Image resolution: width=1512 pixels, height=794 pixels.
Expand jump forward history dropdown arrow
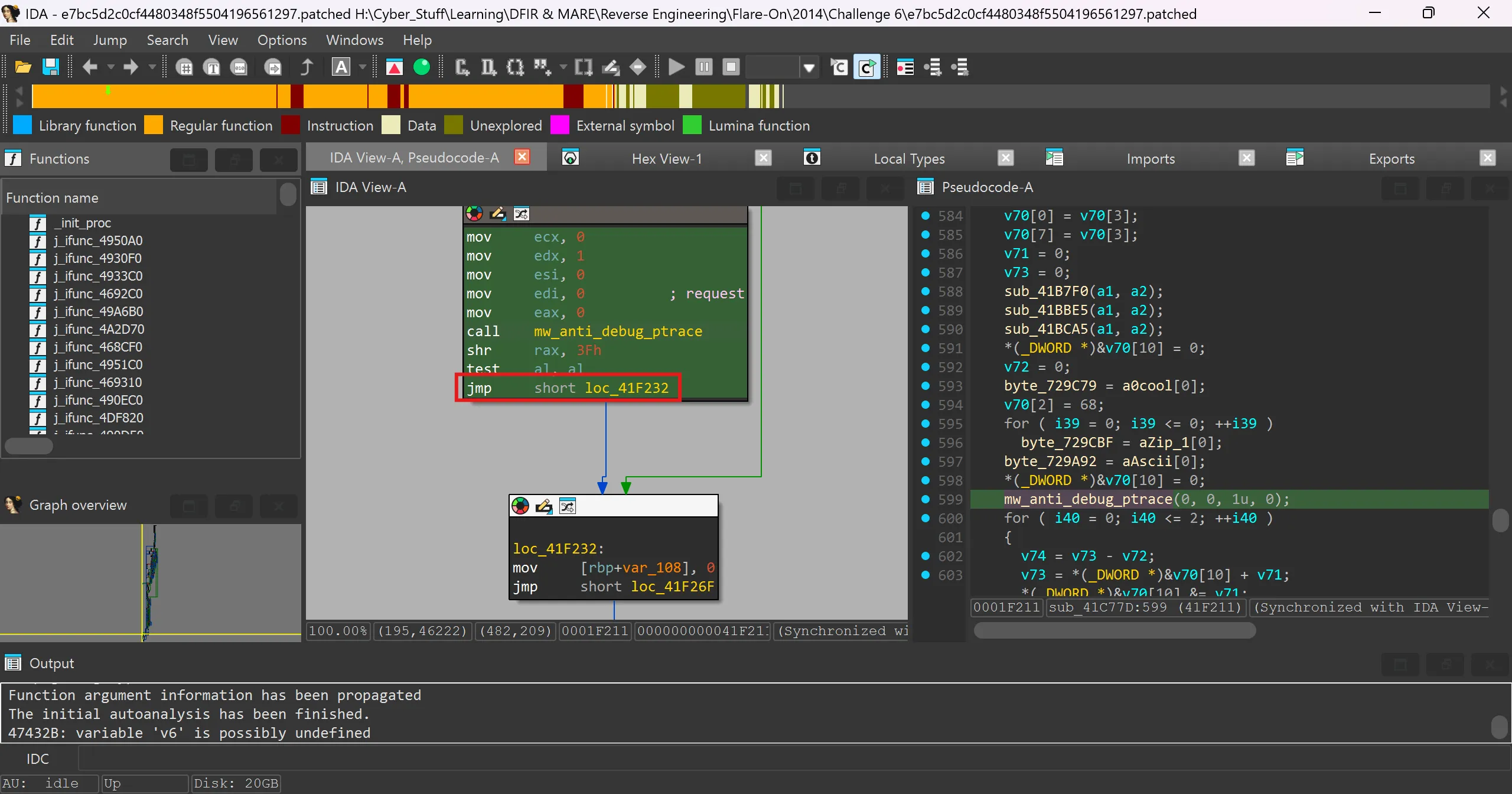(x=152, y=67)
